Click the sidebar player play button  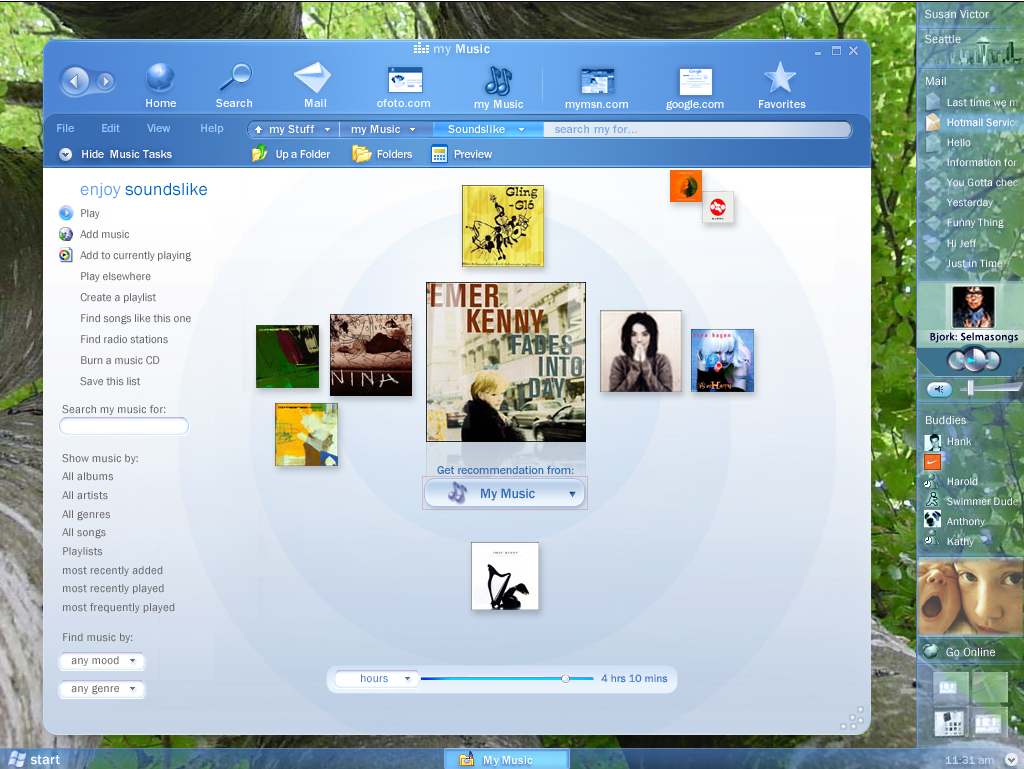973,359
